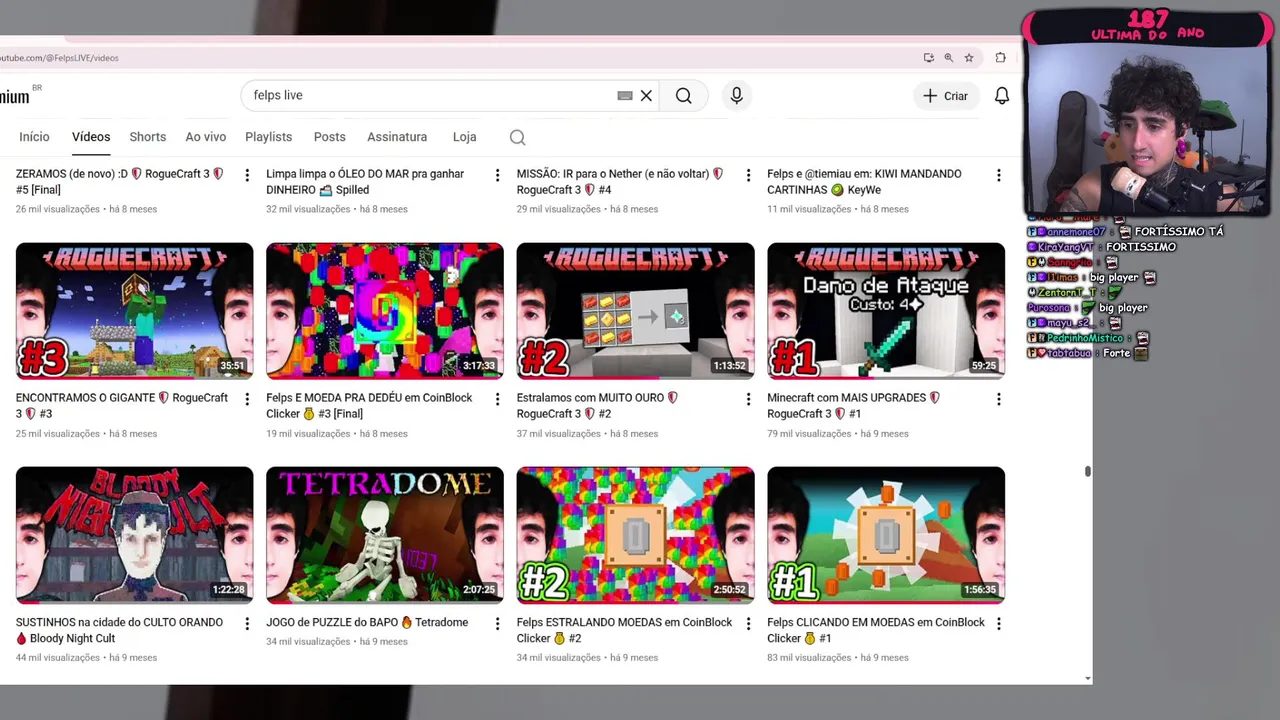Open options menu for JOGO de PUZZLE do BAPO video
This screenshot has height=720, width=1280.
(497, 624)
